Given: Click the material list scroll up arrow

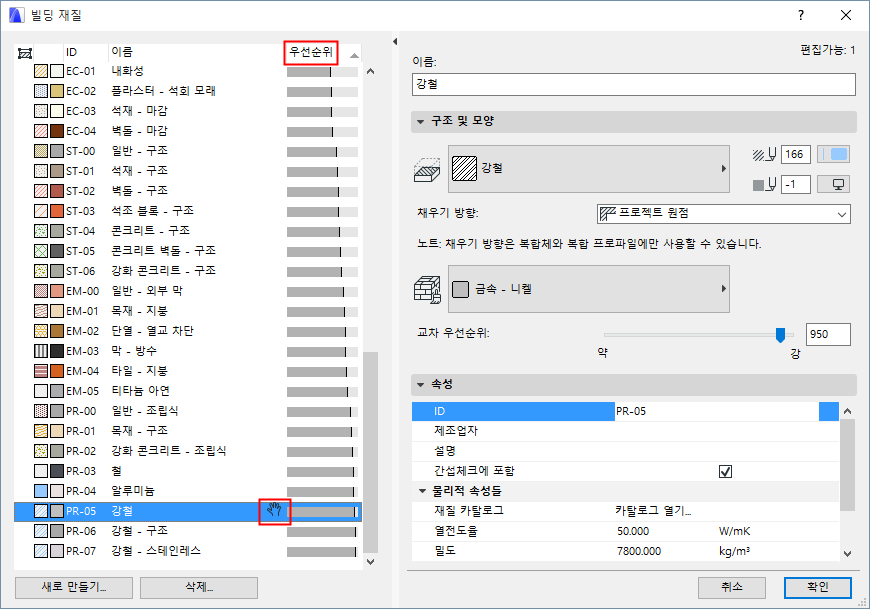Looking at the screenshot, I should click(371, 72).
